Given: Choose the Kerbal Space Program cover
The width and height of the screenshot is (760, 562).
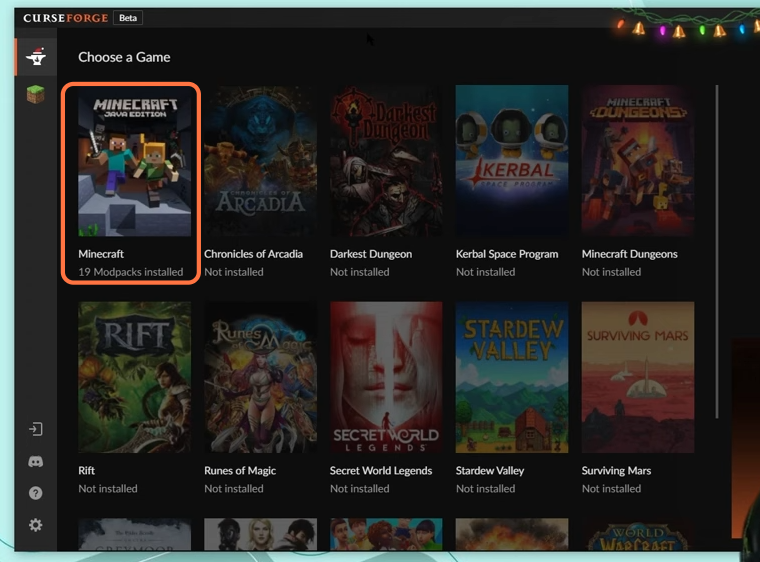Looking at the screenshot, I should [512, 161].
